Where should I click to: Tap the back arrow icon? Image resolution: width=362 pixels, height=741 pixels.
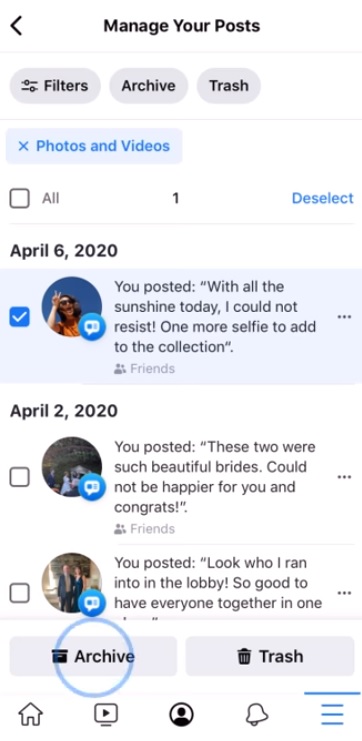pyautogui.click(x=16, y=26)
